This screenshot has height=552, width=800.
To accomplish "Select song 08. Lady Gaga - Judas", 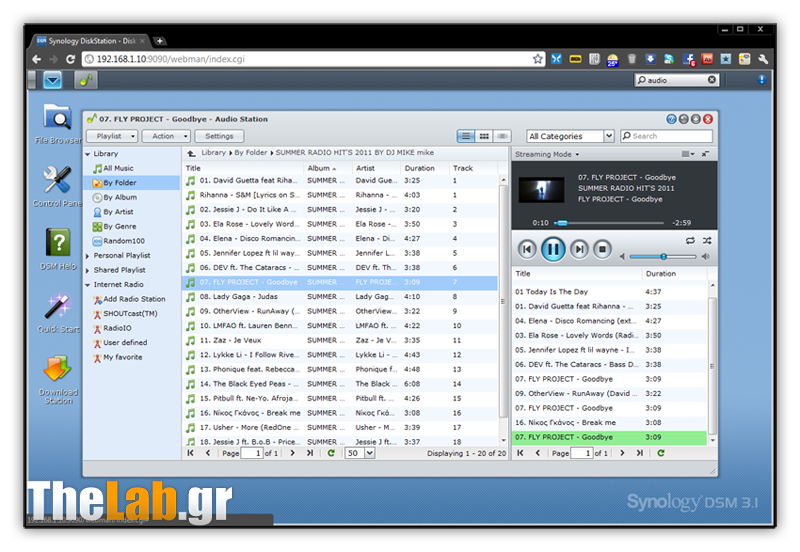I will point(340,297).
